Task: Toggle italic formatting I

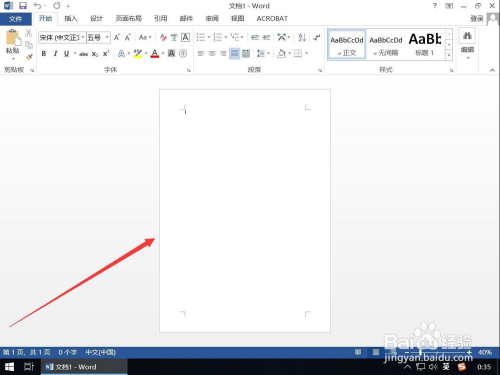Action: click(x=55, y=53)
